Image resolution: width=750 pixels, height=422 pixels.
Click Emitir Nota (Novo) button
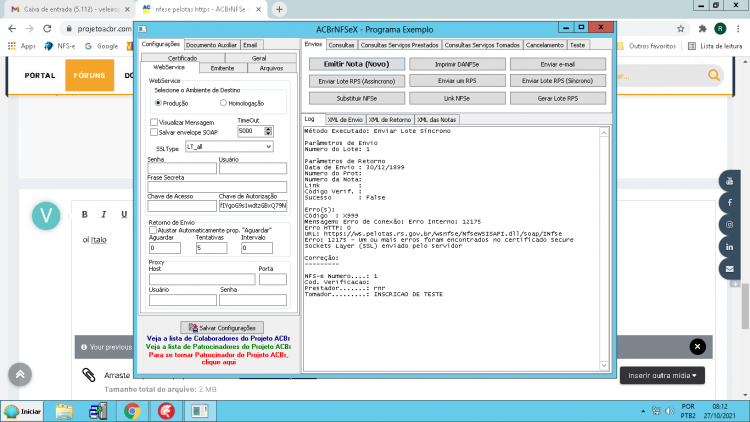[357, 64]
